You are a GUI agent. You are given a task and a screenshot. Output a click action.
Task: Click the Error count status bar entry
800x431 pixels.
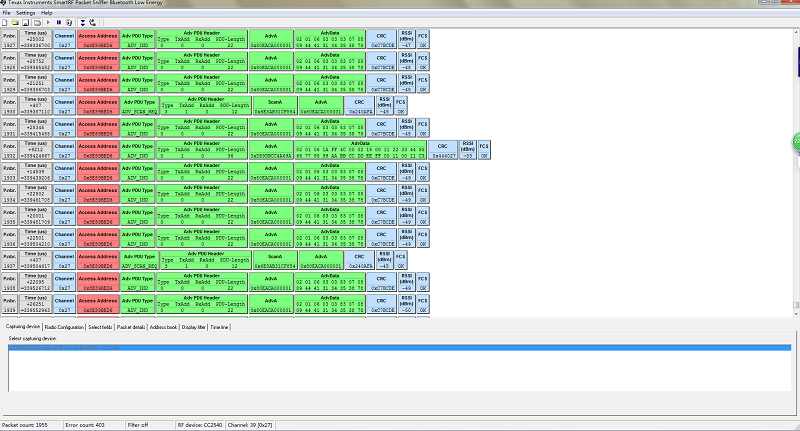[94, 425]
